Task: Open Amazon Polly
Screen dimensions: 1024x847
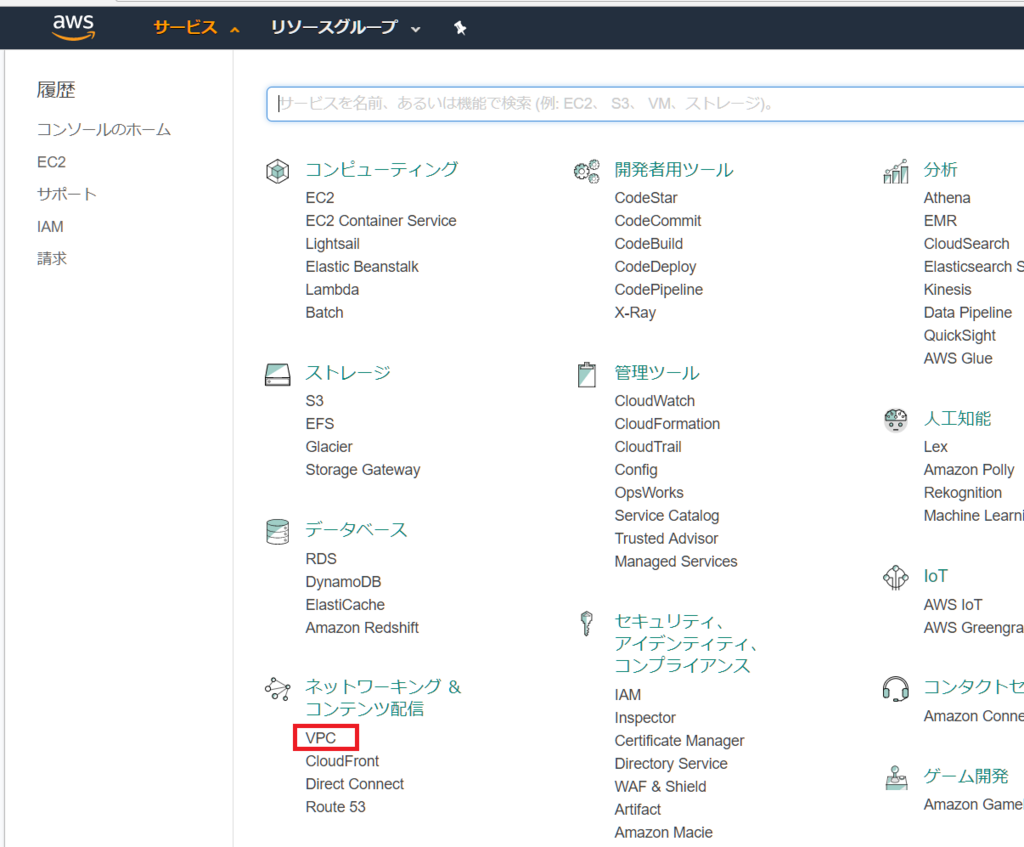Action: click(x=968, y=470)
